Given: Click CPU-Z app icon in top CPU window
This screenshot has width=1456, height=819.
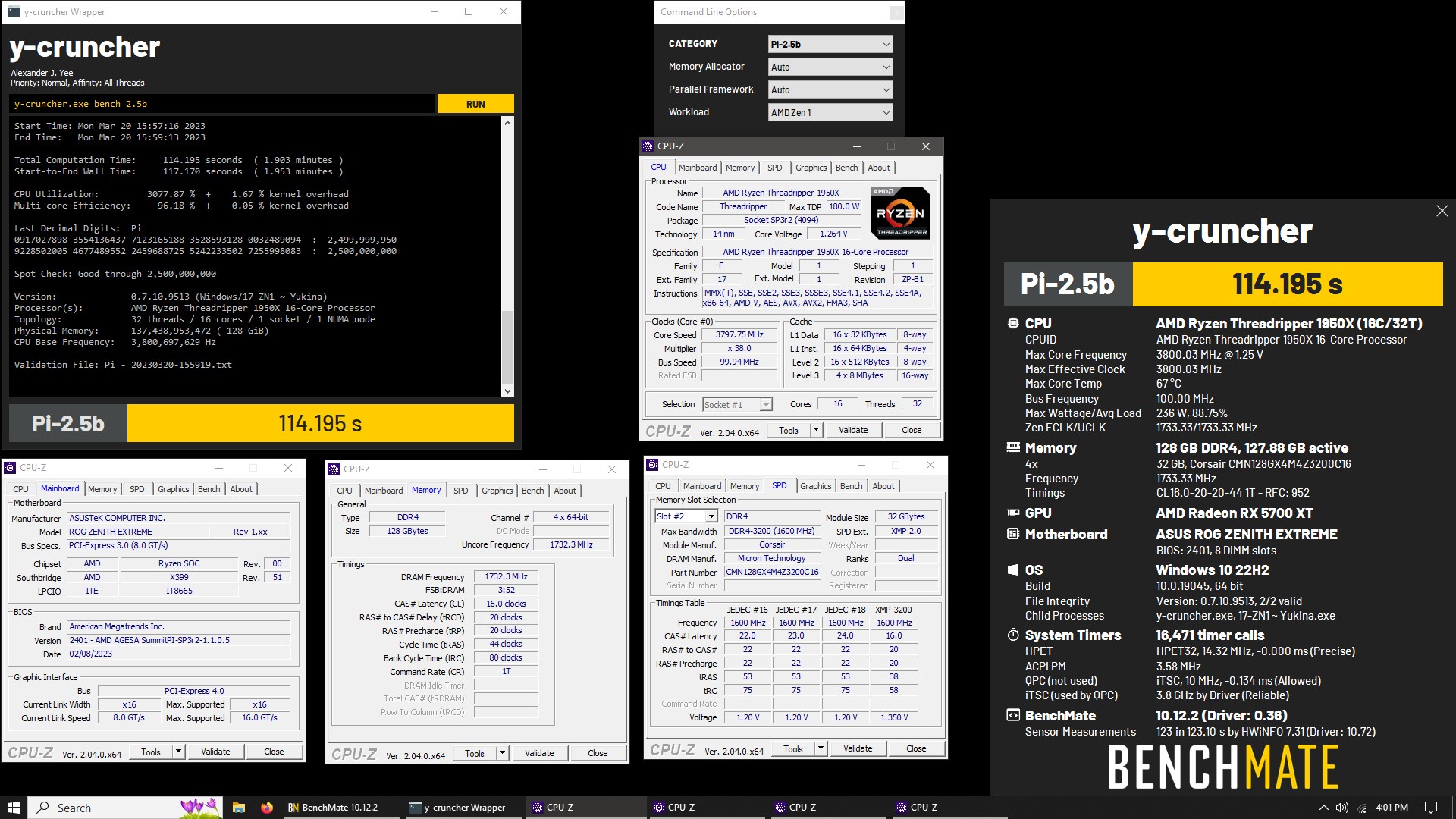Looking at the screenshot, I should 648,146.
